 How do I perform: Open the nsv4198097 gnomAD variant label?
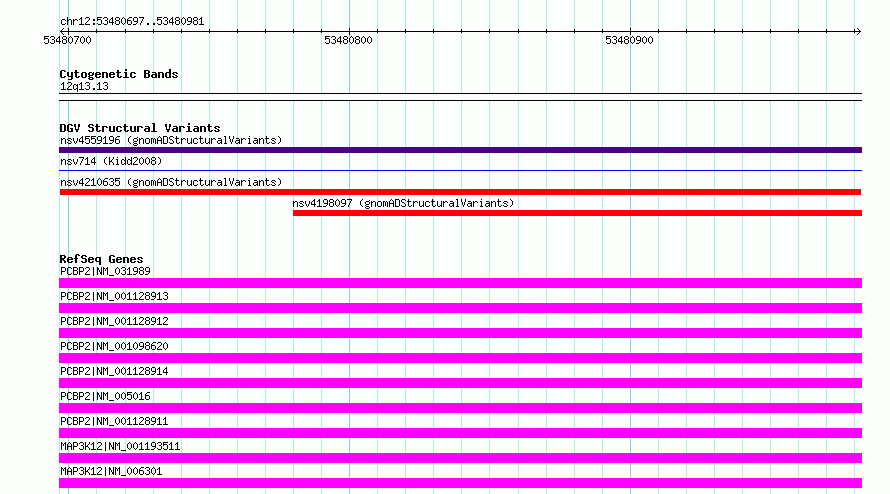click(x=403, y=203)
